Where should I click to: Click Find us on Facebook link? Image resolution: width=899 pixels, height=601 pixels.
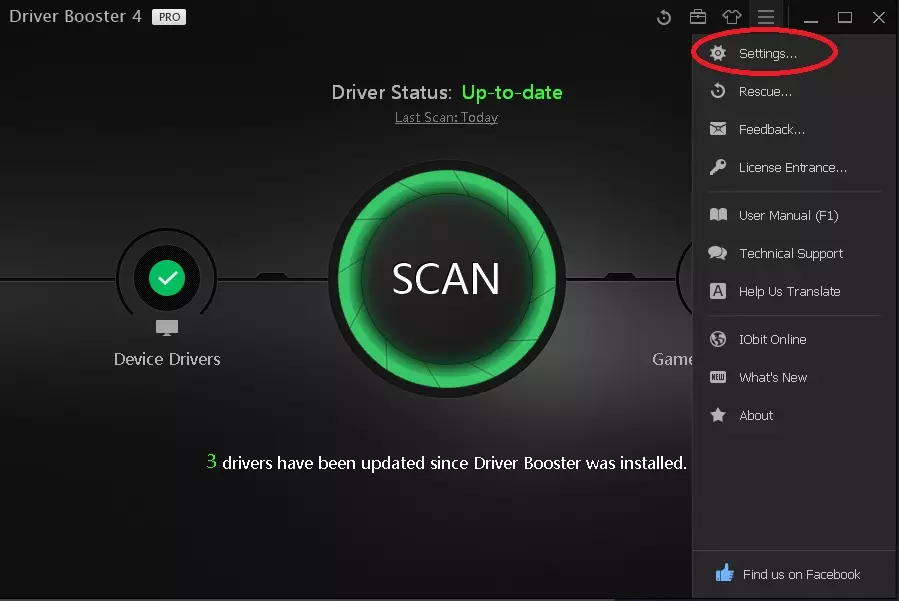point(801,574)
